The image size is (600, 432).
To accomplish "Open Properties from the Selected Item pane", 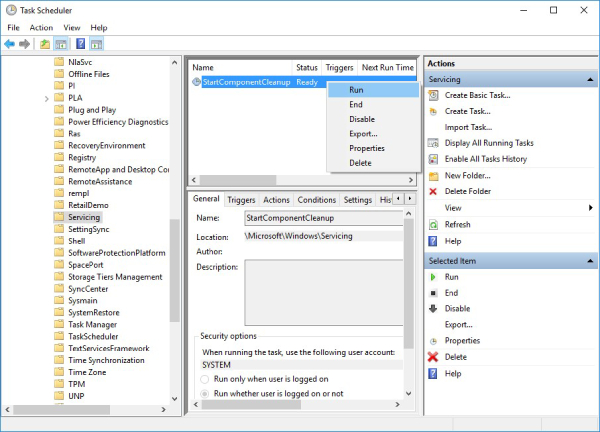I will coord(462,341).
